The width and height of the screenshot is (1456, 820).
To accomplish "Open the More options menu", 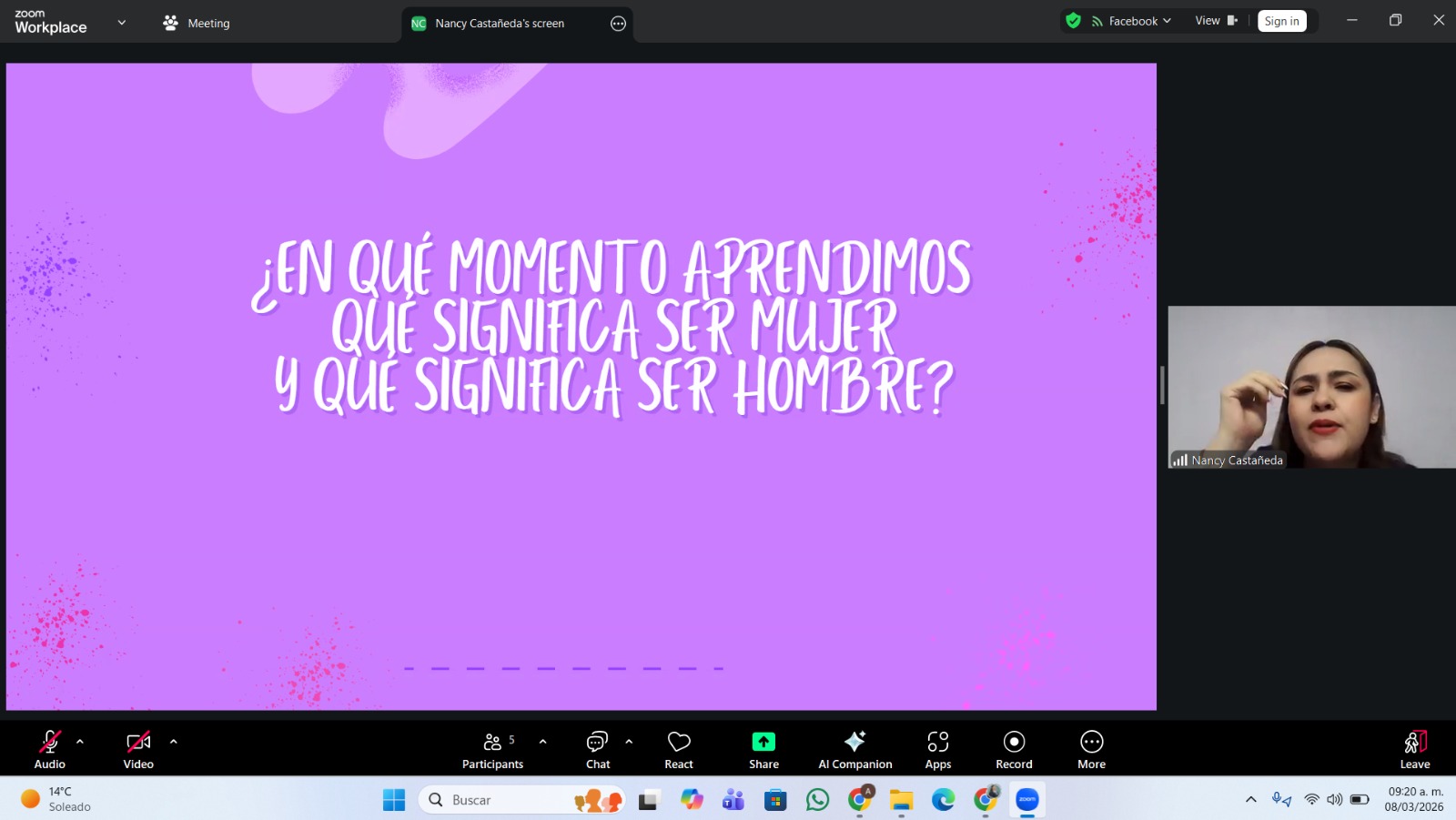I will [1091, 750].
